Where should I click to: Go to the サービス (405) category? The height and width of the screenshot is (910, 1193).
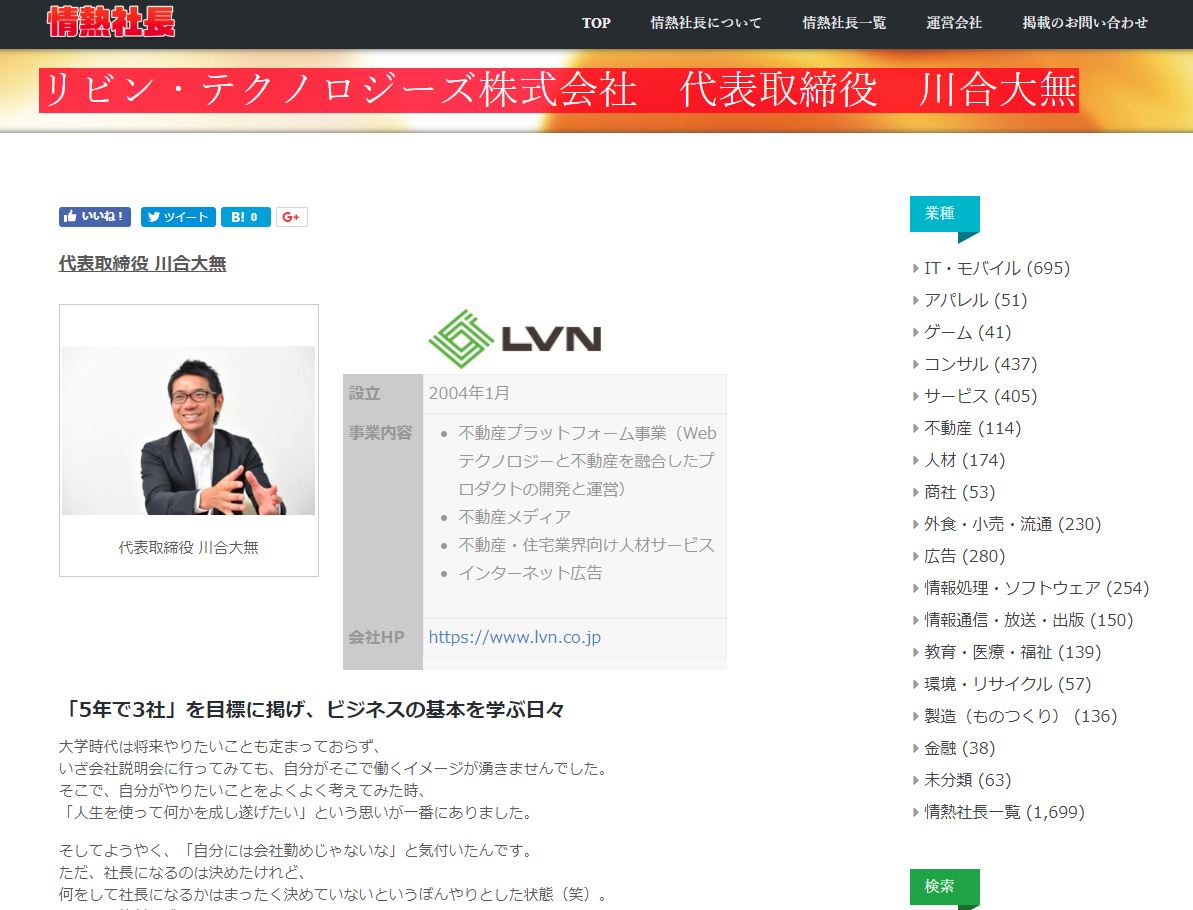point(981,396)
